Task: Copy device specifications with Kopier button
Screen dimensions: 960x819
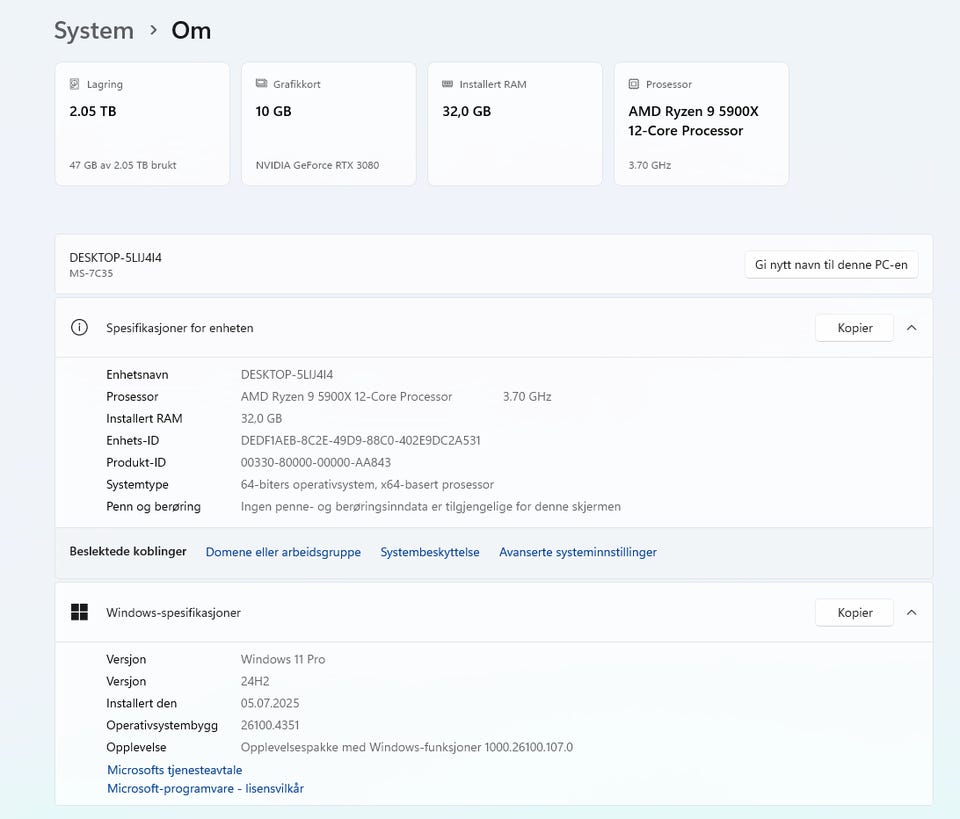Action: (854, 328)
